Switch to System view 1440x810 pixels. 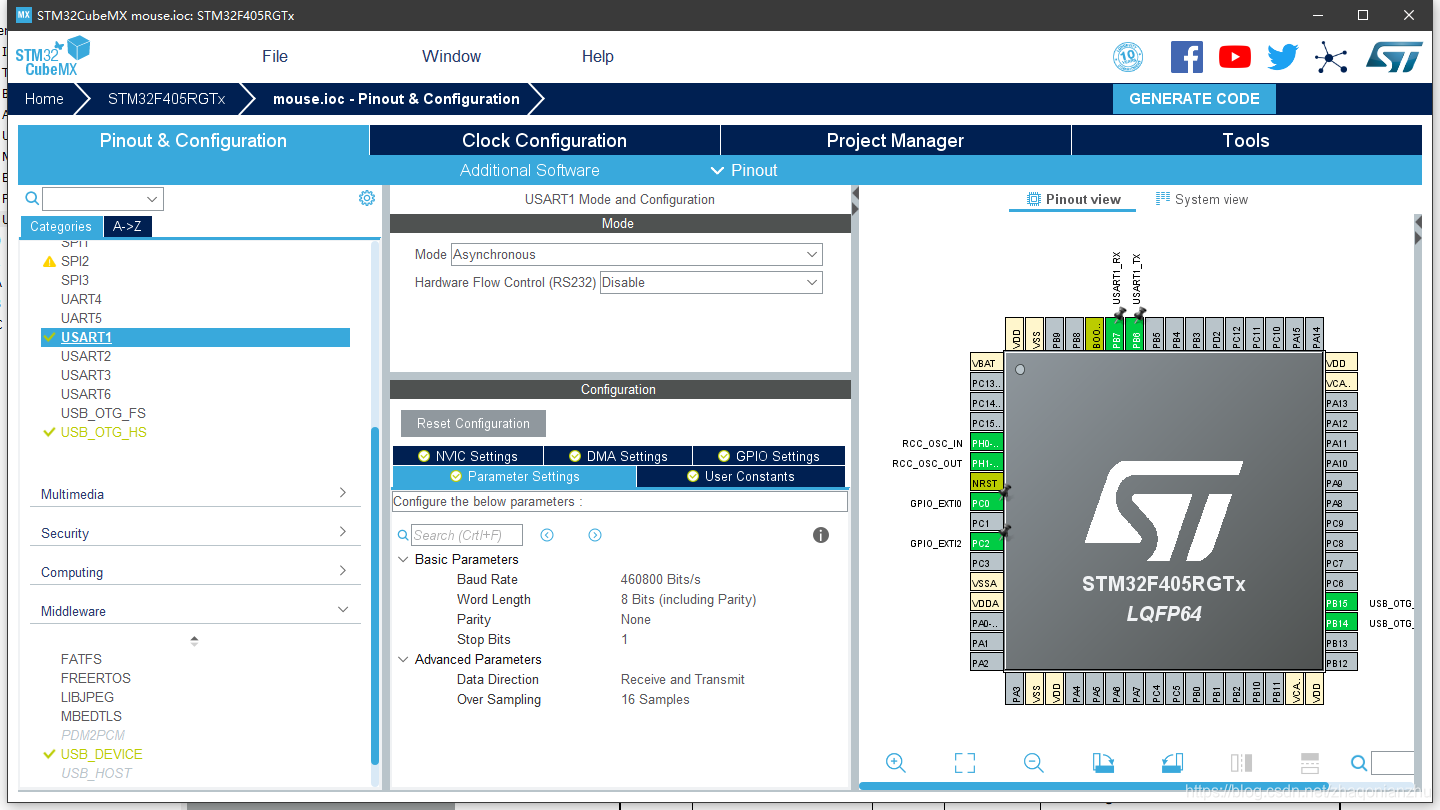tap(1202, 199)
